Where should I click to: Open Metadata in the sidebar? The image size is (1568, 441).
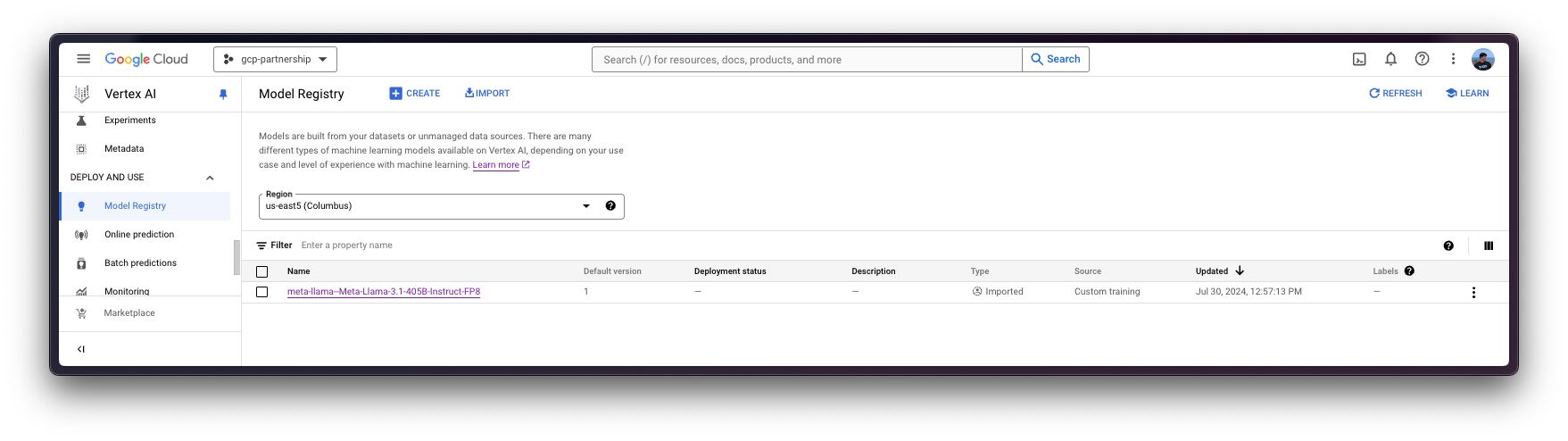124,149
